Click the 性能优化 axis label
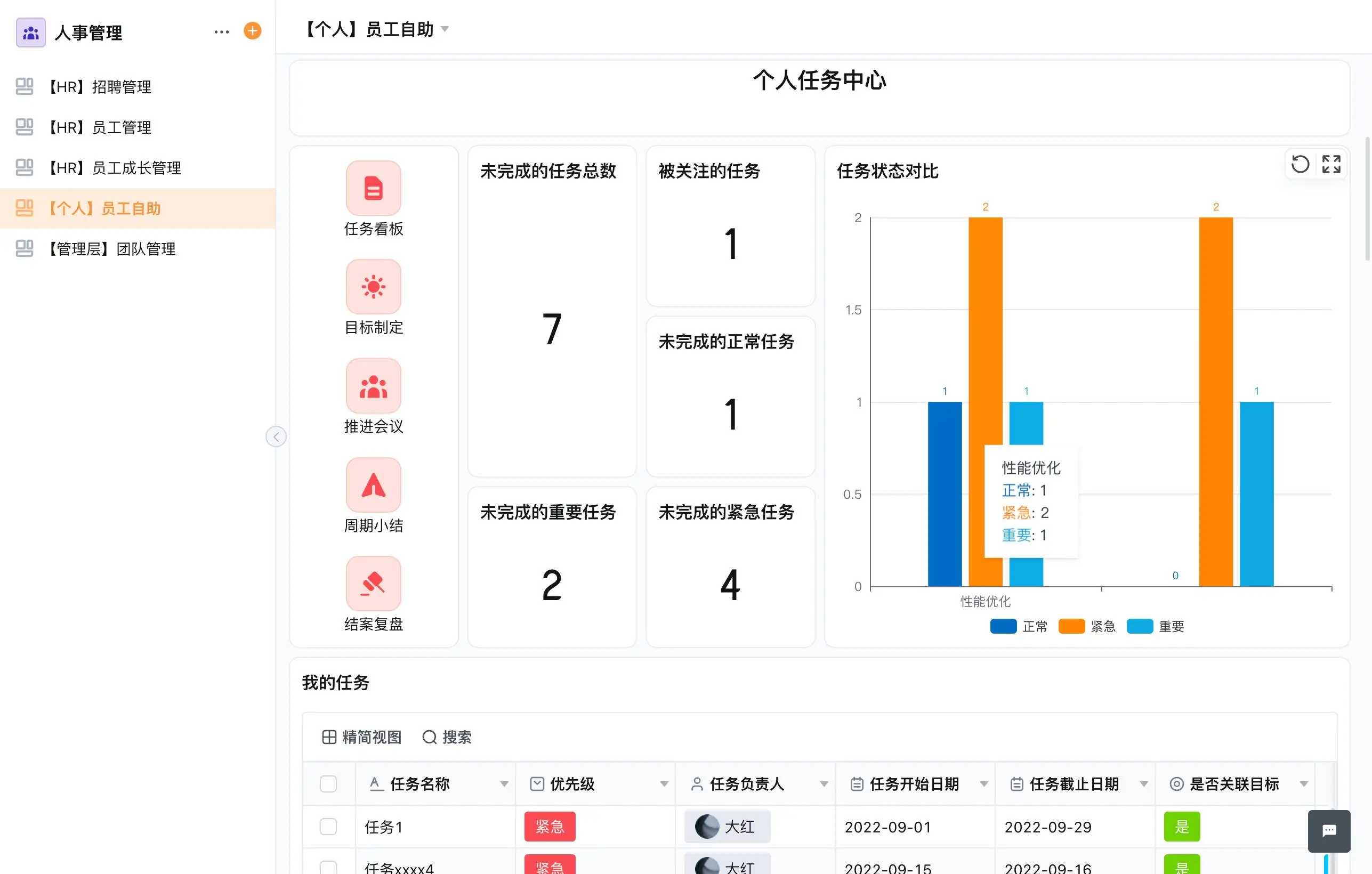Screen dimensions: 1372x874 pos(985,601)
